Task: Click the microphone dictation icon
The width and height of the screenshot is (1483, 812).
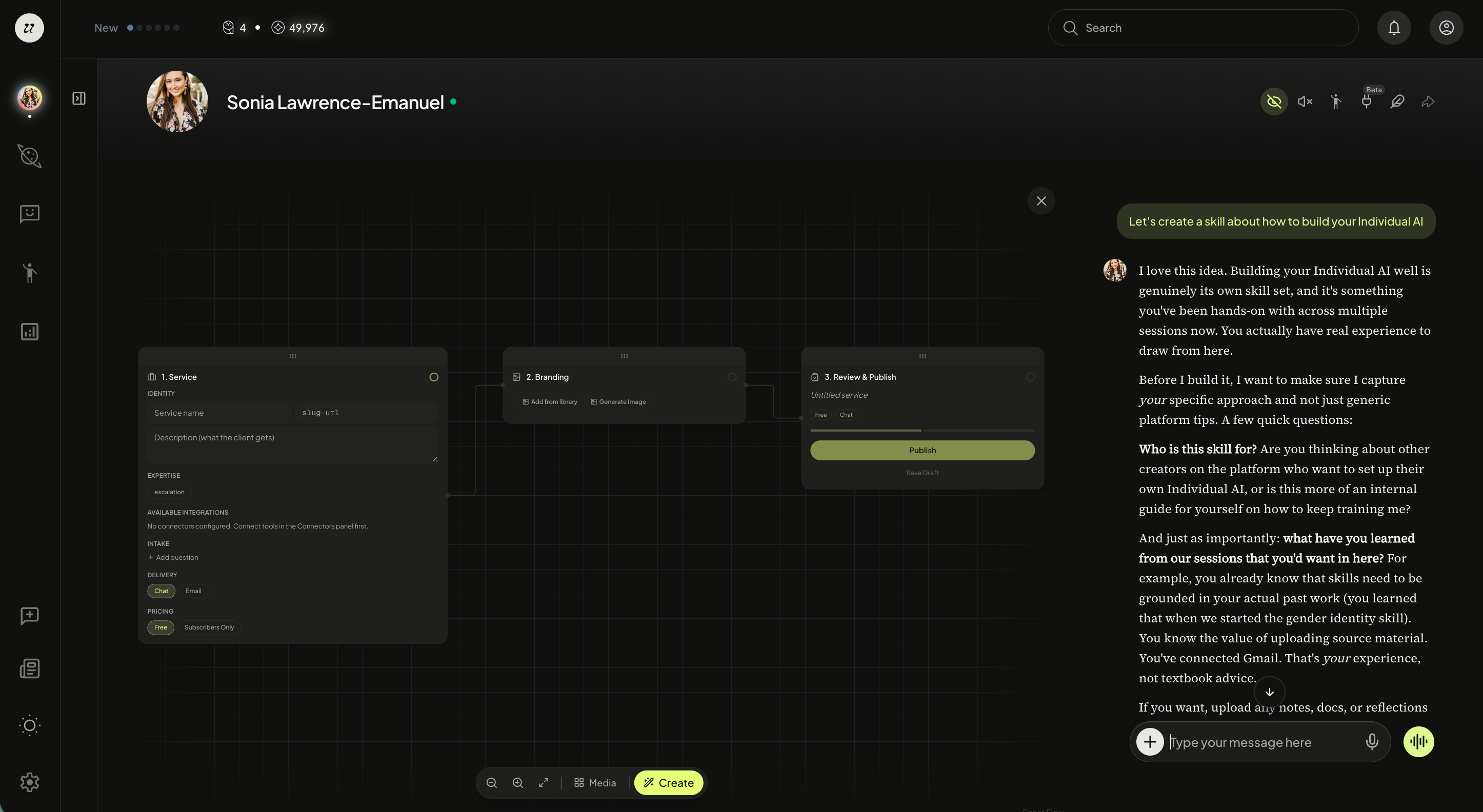Action: coord(1372,742)
